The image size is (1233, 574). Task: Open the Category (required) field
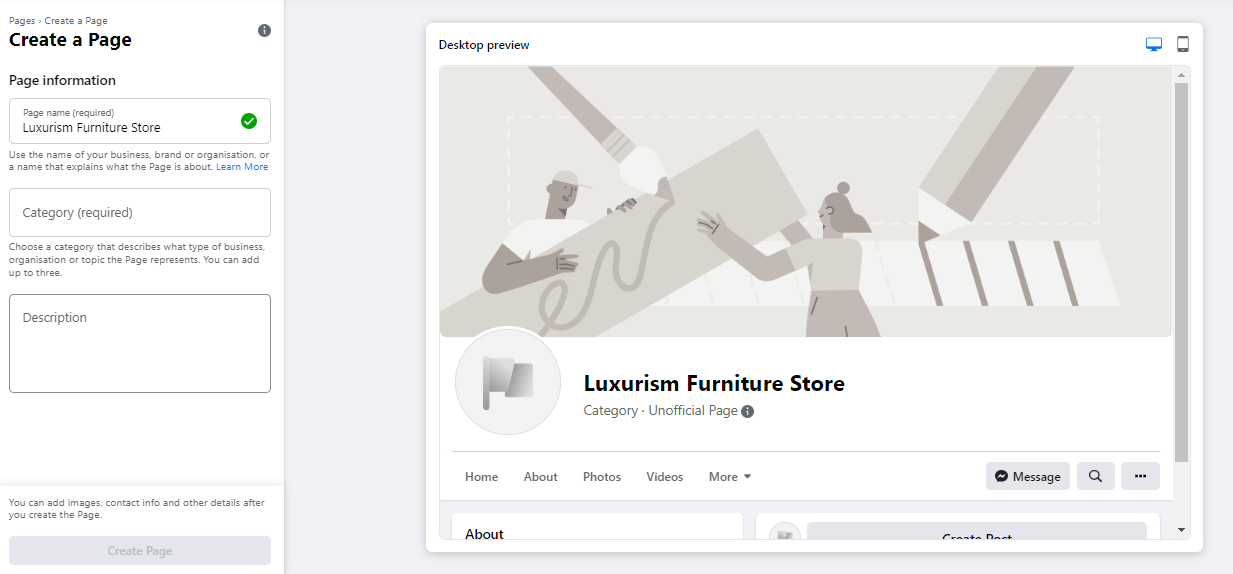pos(140,213)
